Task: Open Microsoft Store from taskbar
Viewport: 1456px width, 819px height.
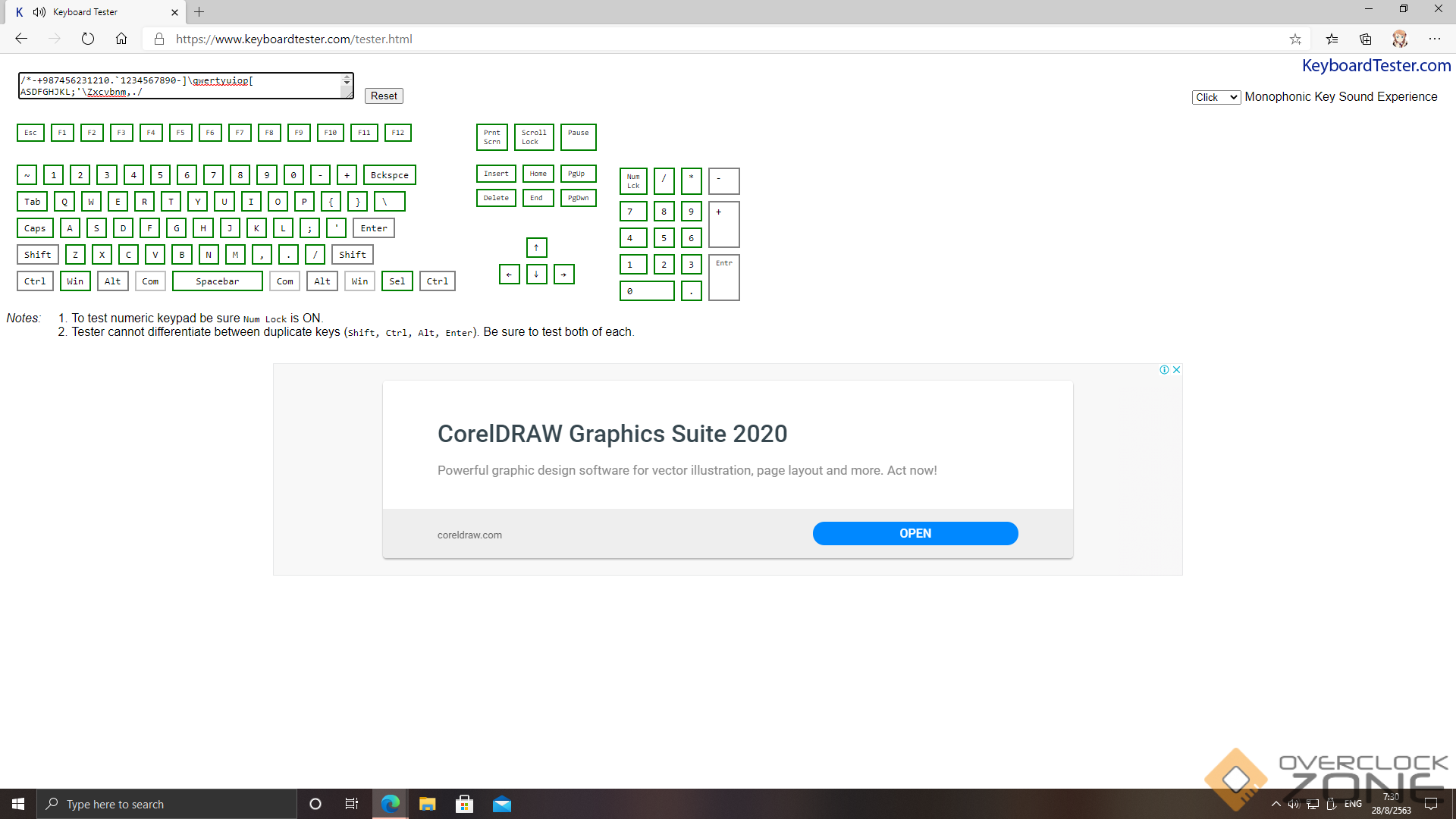Action: pyautogui.click(x=464, y=804)
